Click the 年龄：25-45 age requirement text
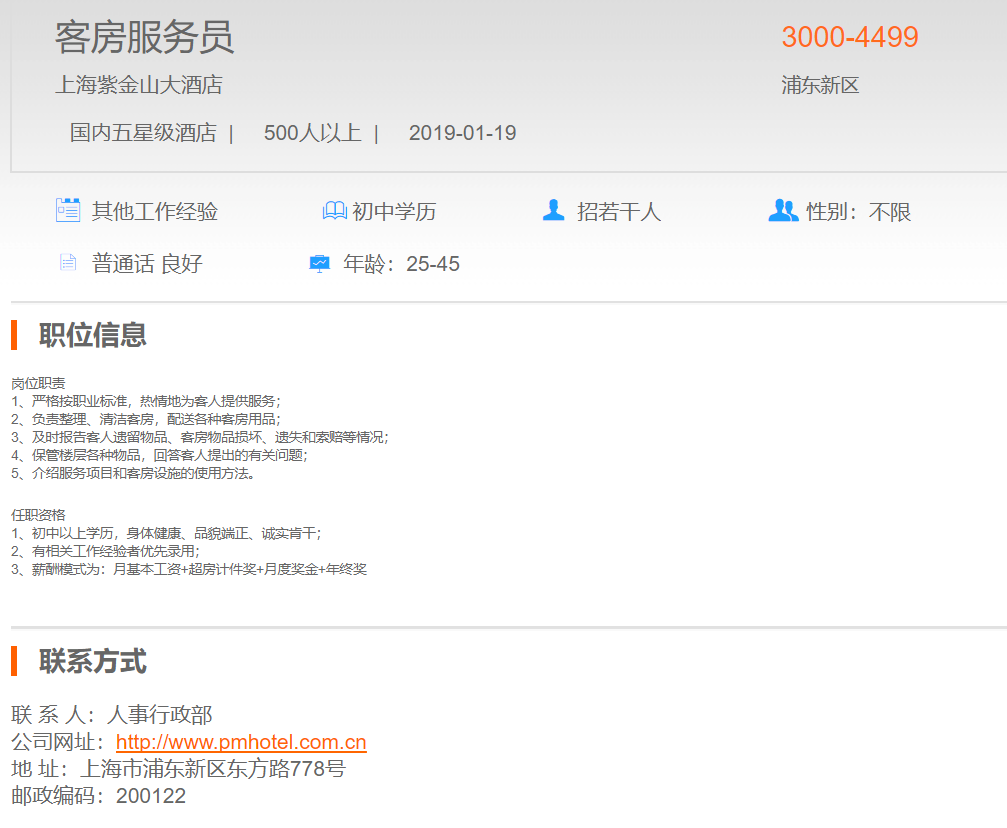Screen dimensions: 1007x828 (401, 264)
